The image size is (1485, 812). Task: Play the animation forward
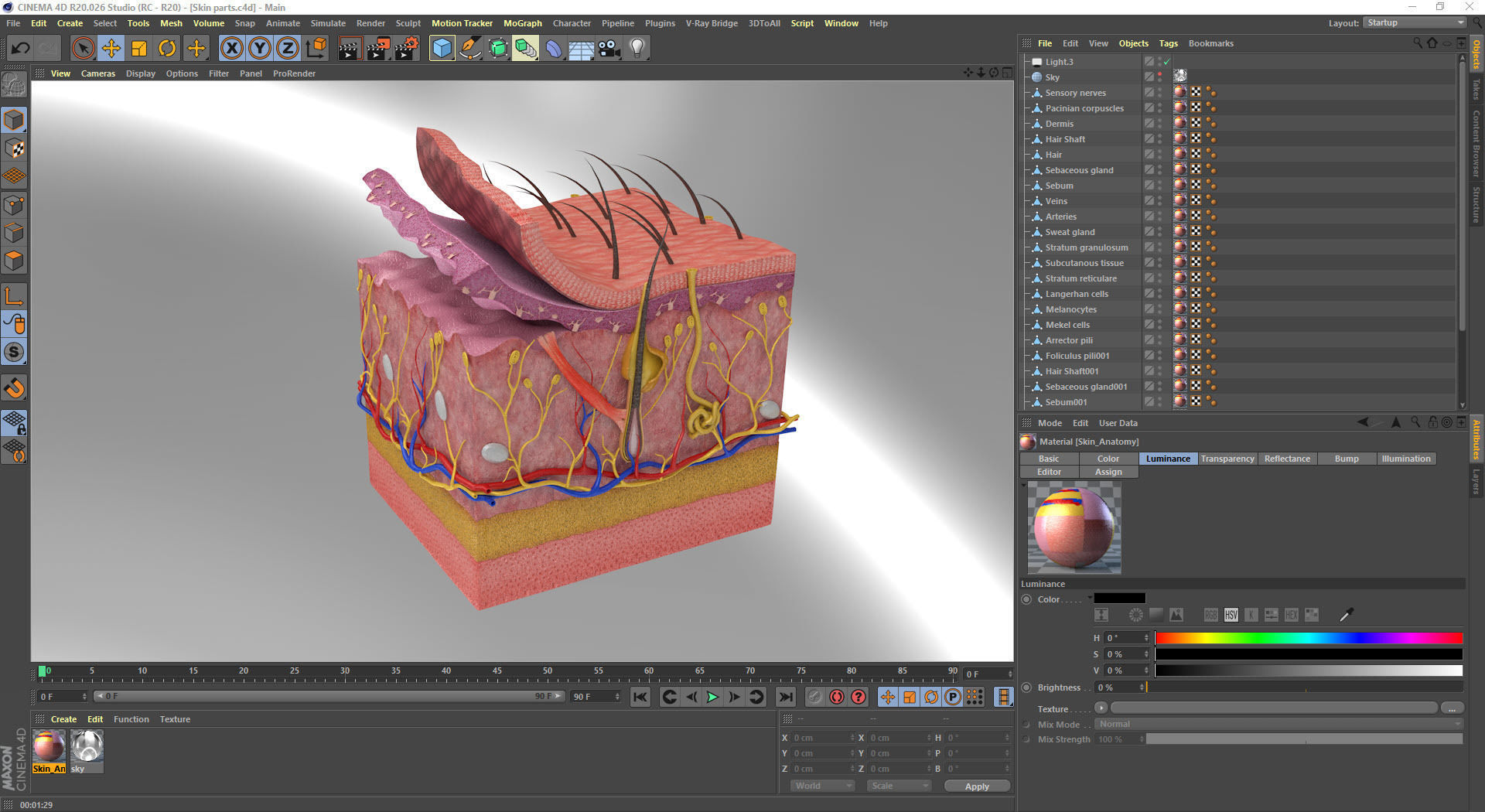pos(712,697)
